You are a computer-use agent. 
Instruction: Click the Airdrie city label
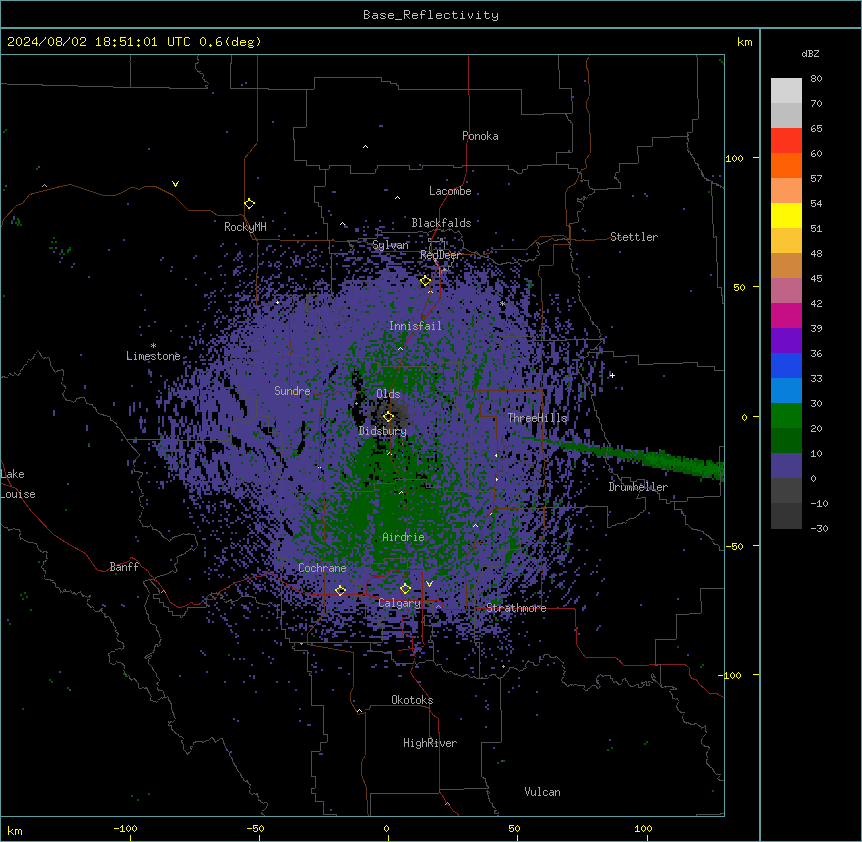click(403, 537)
